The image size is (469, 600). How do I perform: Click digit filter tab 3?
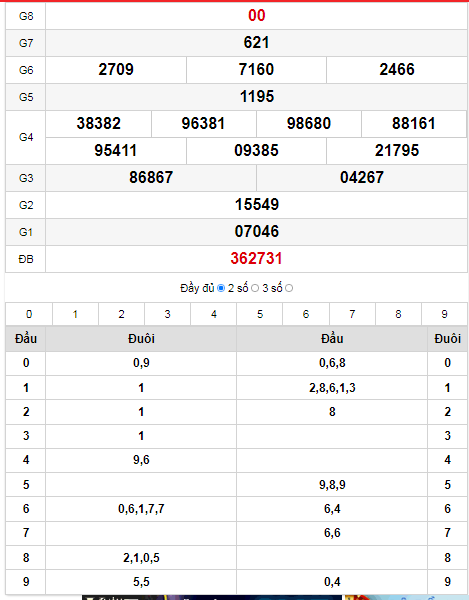(168, 314)
